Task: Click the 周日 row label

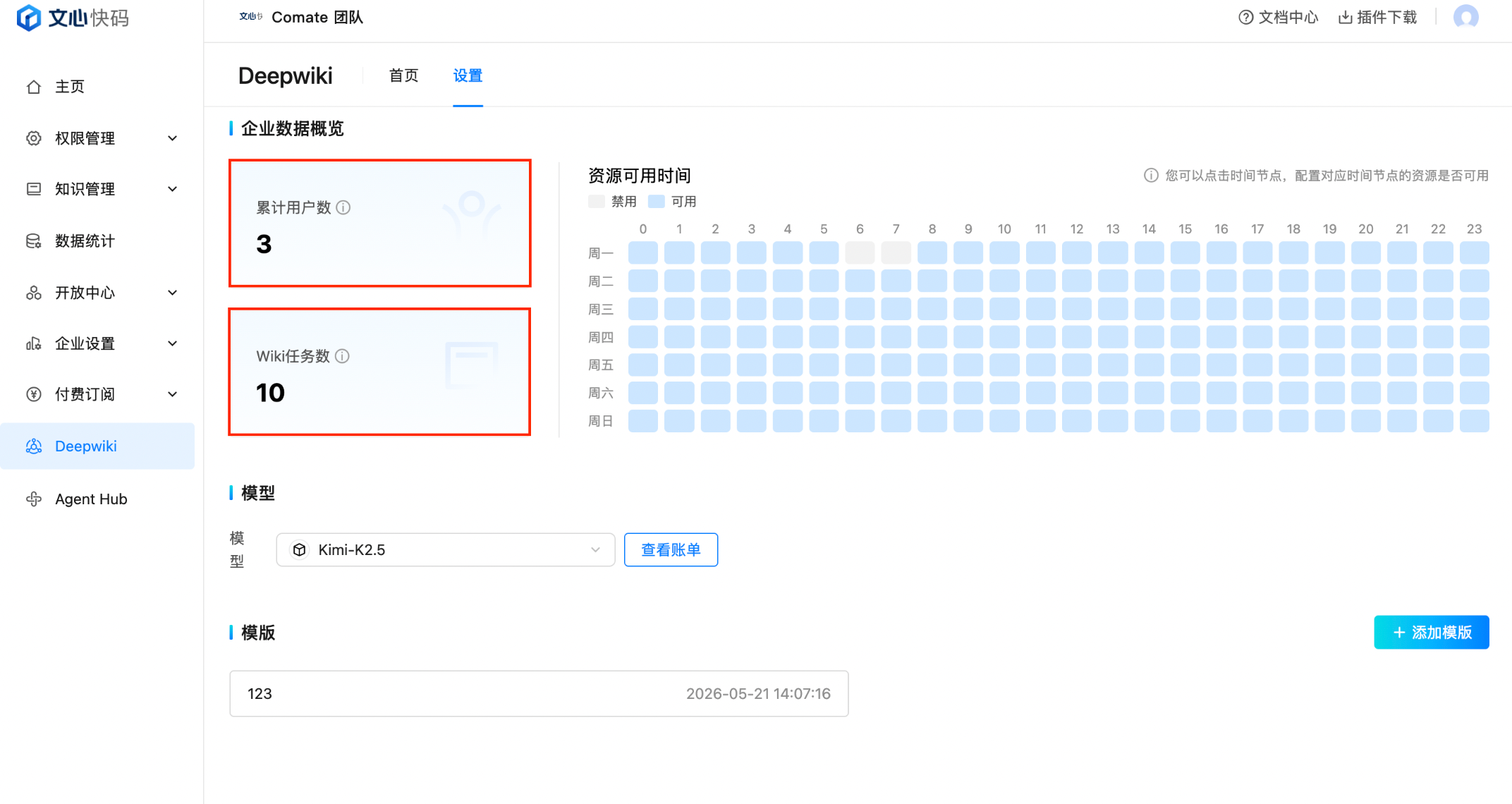Action: (601, 421)
